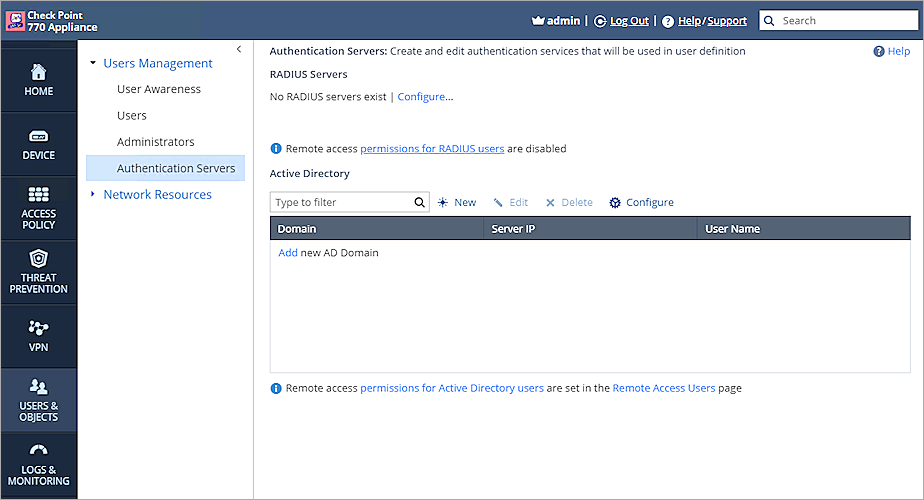924x500 pixels.
Task: Collapse the side navigation panel arrow
Action: pos(238,49)
